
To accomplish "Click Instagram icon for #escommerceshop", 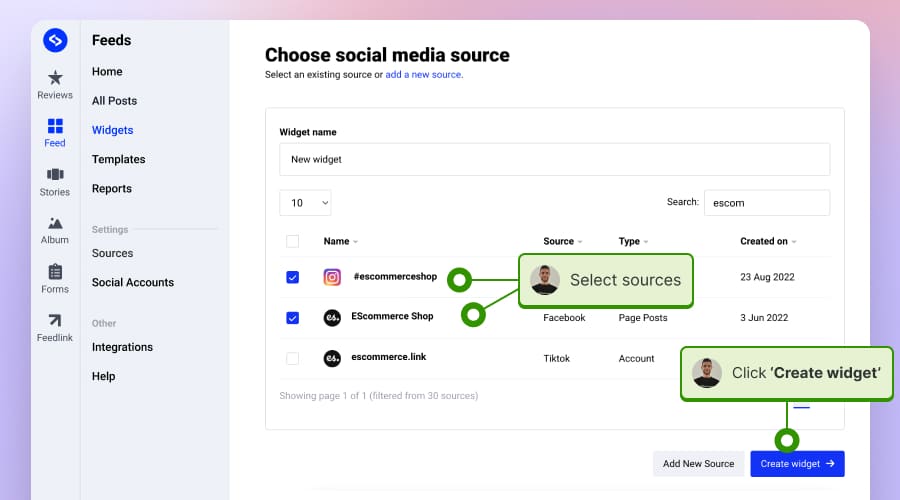I will click(332, 277).
